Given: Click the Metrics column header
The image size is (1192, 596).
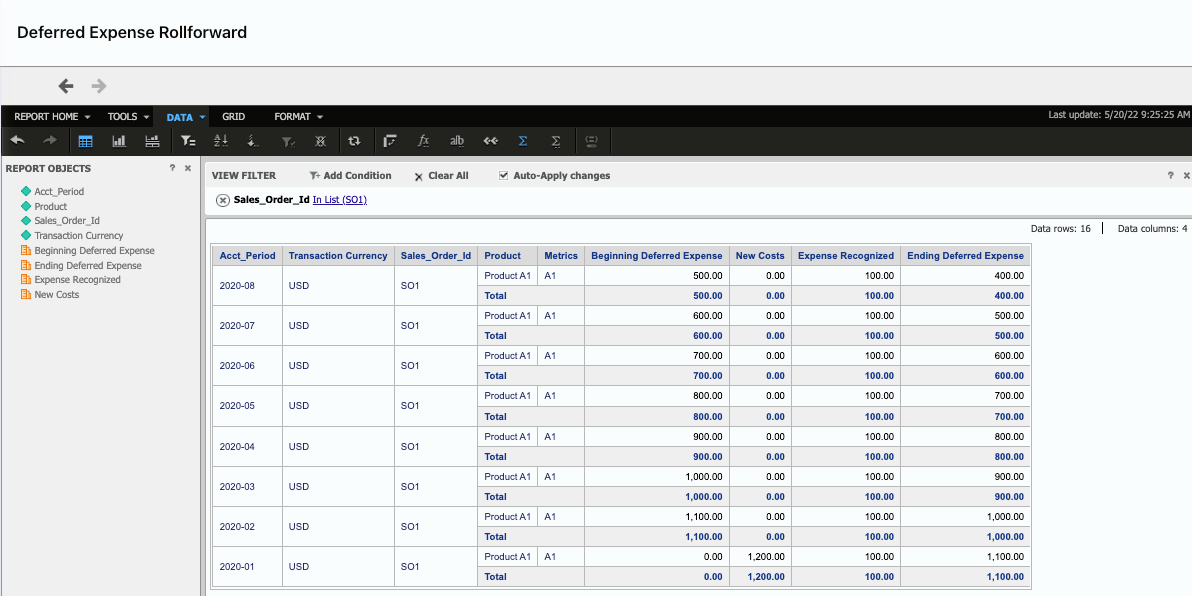Looking at the screenshot, I should tap(561, 255).
